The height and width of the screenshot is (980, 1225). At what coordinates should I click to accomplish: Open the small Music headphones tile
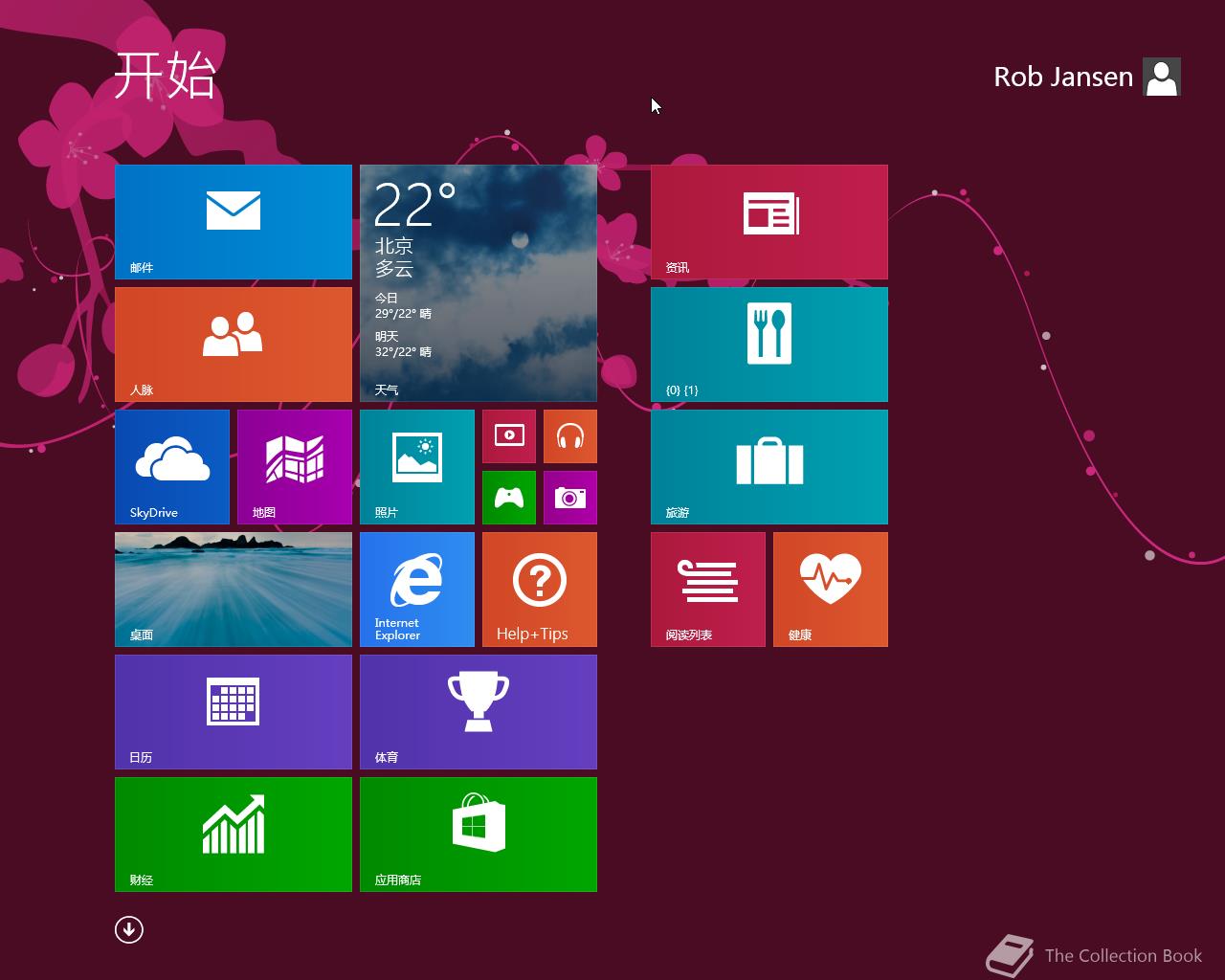pos(570,436)
